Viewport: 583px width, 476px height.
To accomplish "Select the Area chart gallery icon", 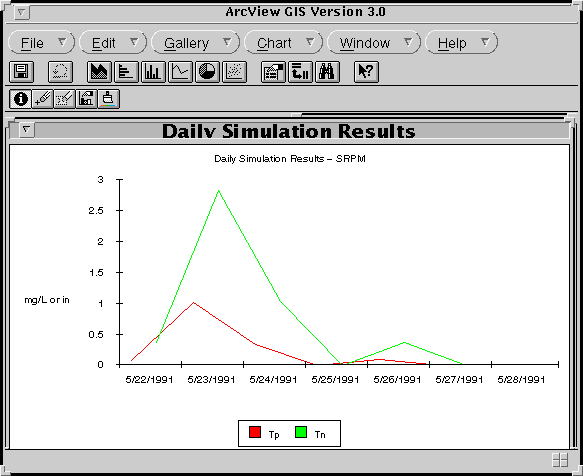I will (99, 71).
